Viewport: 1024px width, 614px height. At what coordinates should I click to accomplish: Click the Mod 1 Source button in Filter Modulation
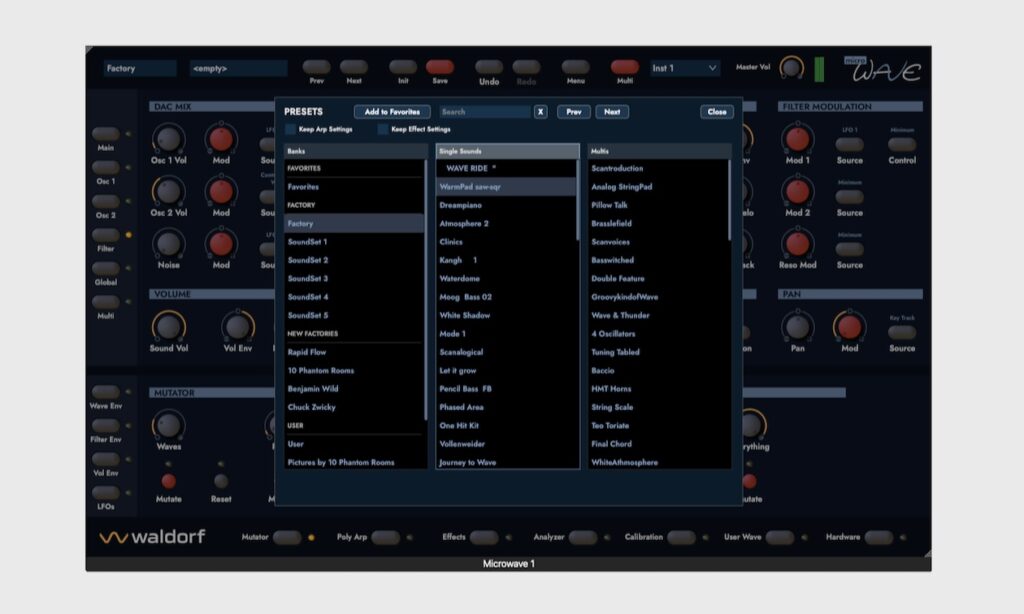pyautogui.click(x=850, y=144)
